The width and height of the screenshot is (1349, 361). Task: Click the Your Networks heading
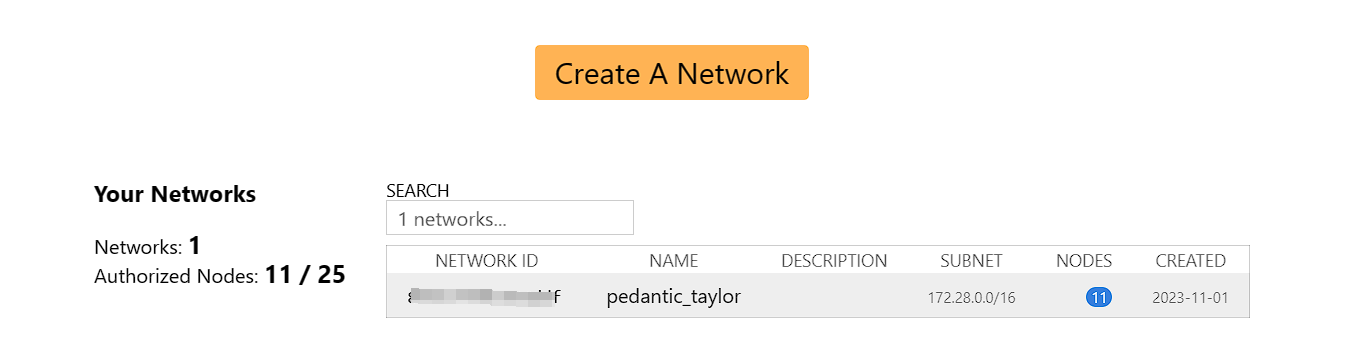pos(175,194)
